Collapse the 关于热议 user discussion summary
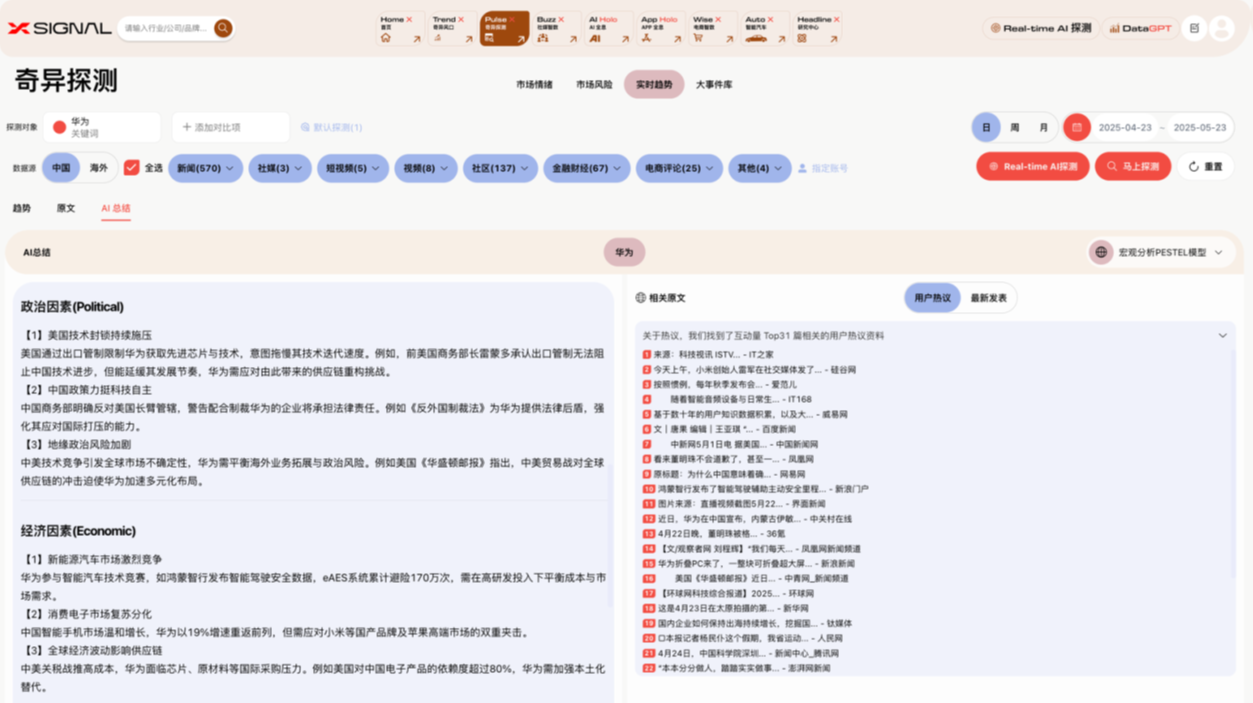The height and width of the screenshot is (703, 1253). click(x=1222, y=336)
